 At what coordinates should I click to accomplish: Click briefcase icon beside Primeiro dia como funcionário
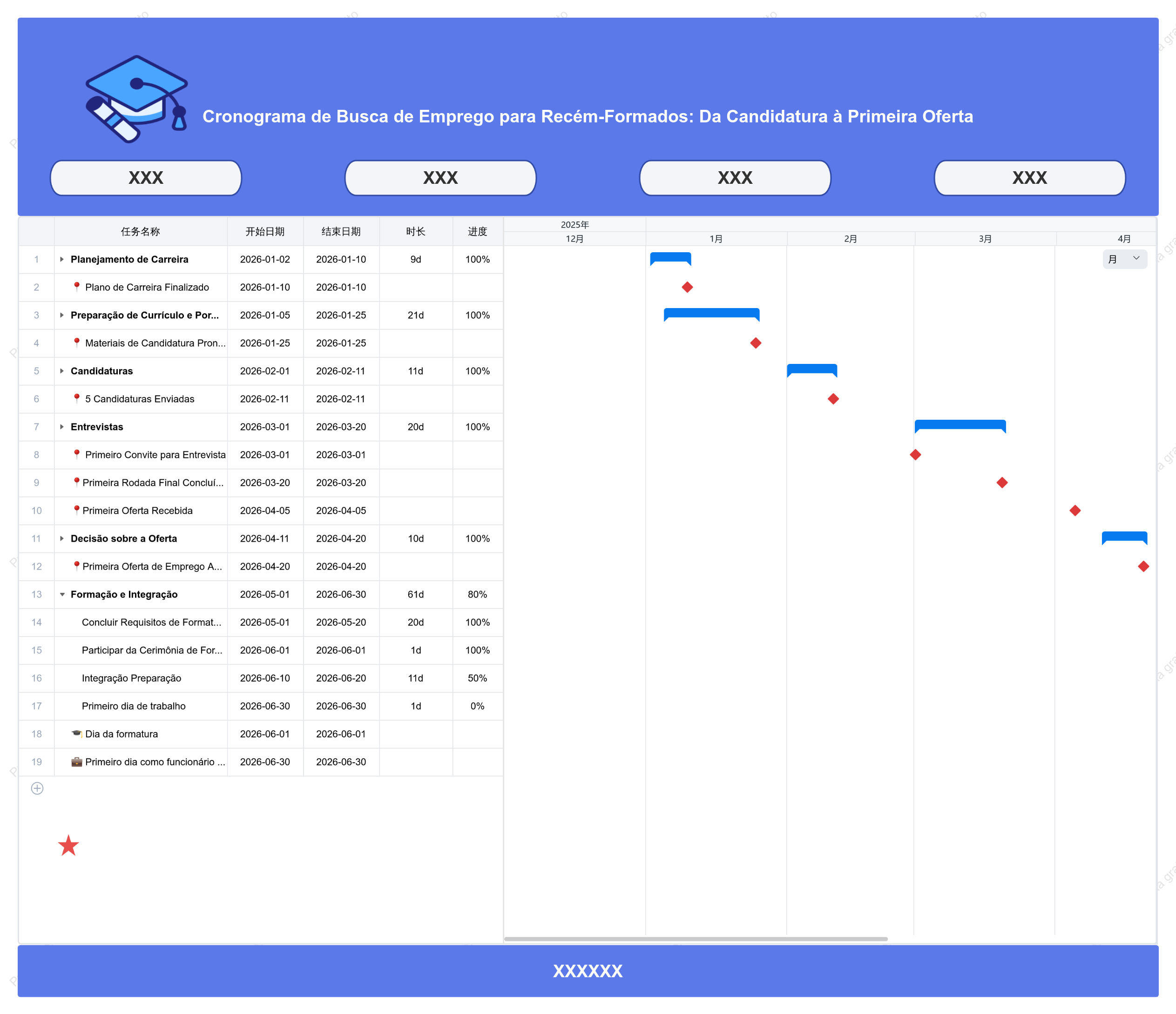pyautogui.click(x=77, y=761)
